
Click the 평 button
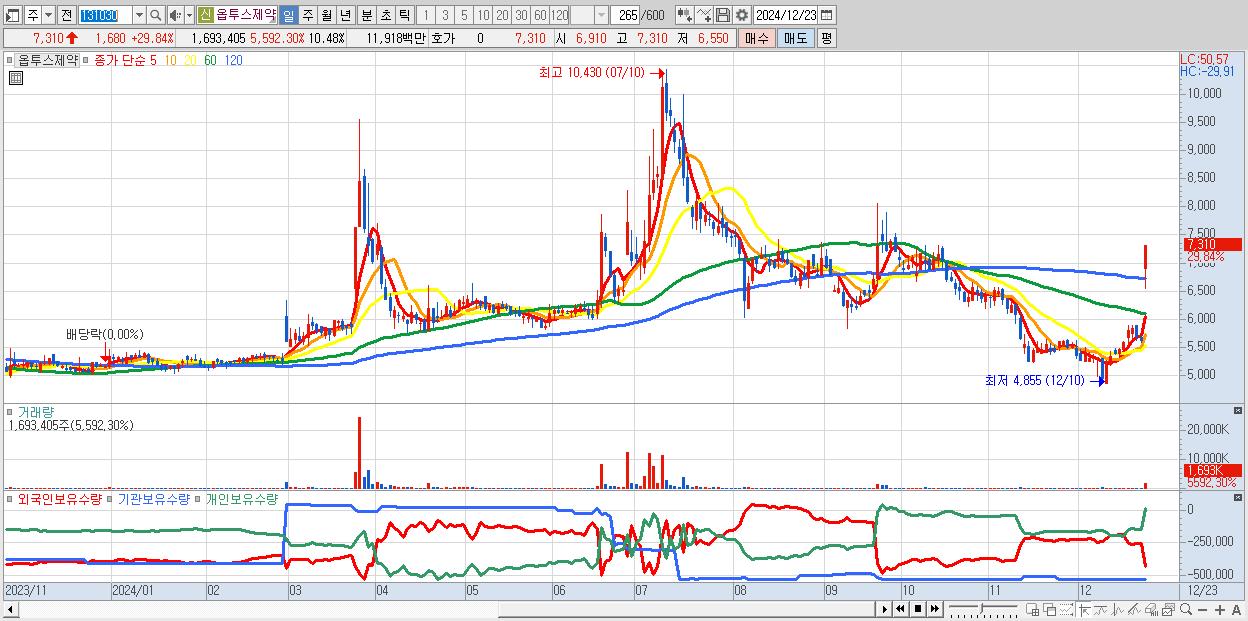point(826,38)
